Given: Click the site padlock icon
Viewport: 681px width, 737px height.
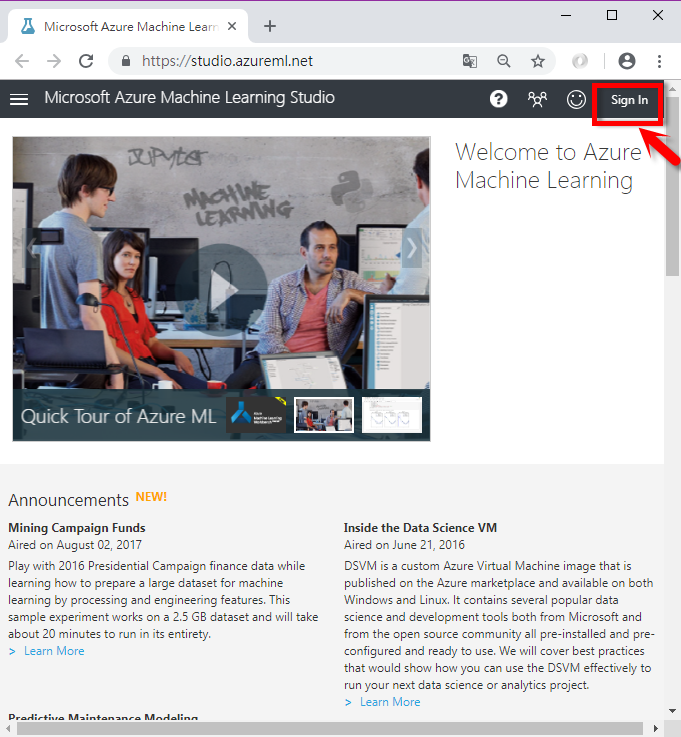Looking at the screenshot, I should (125, 61).
